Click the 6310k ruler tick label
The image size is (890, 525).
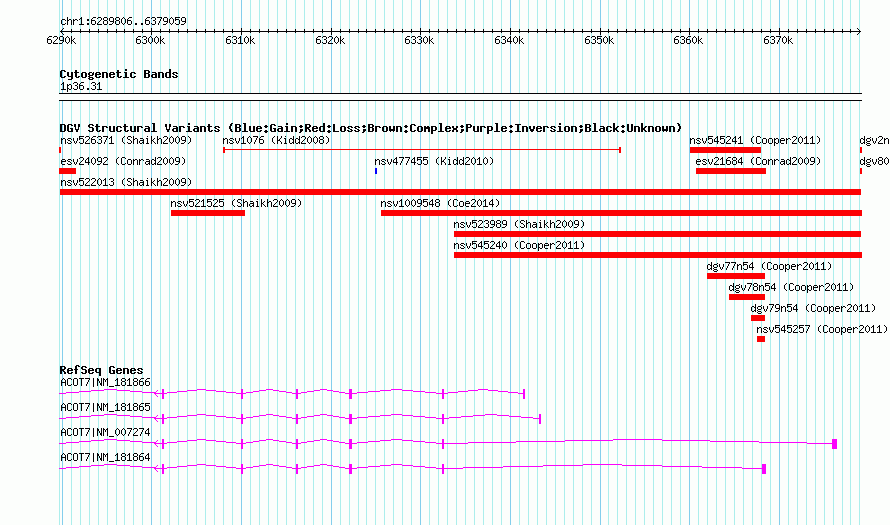[240, 40]
